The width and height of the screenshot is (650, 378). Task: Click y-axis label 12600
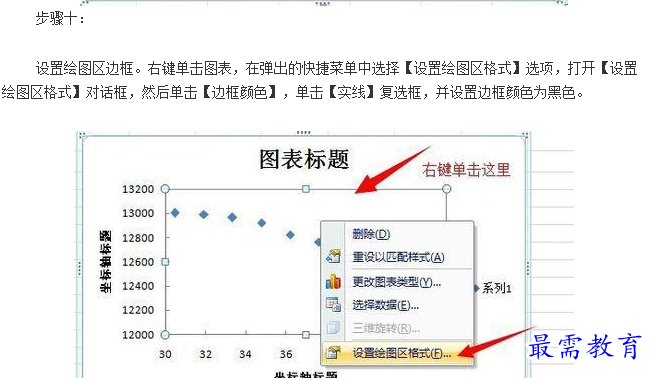pos(138,262)
